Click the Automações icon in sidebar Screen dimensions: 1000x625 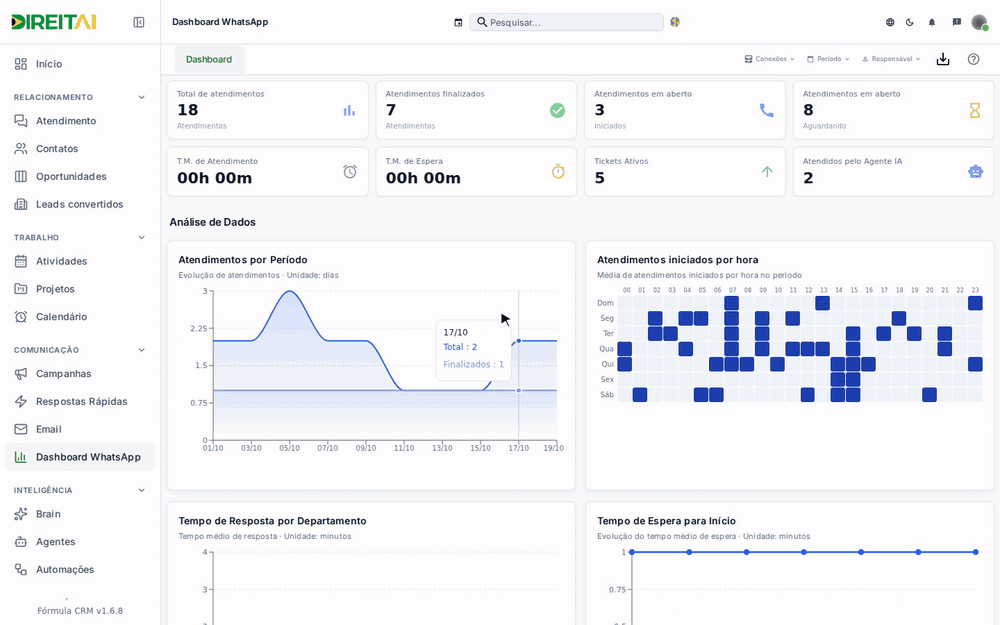(21, 570)
